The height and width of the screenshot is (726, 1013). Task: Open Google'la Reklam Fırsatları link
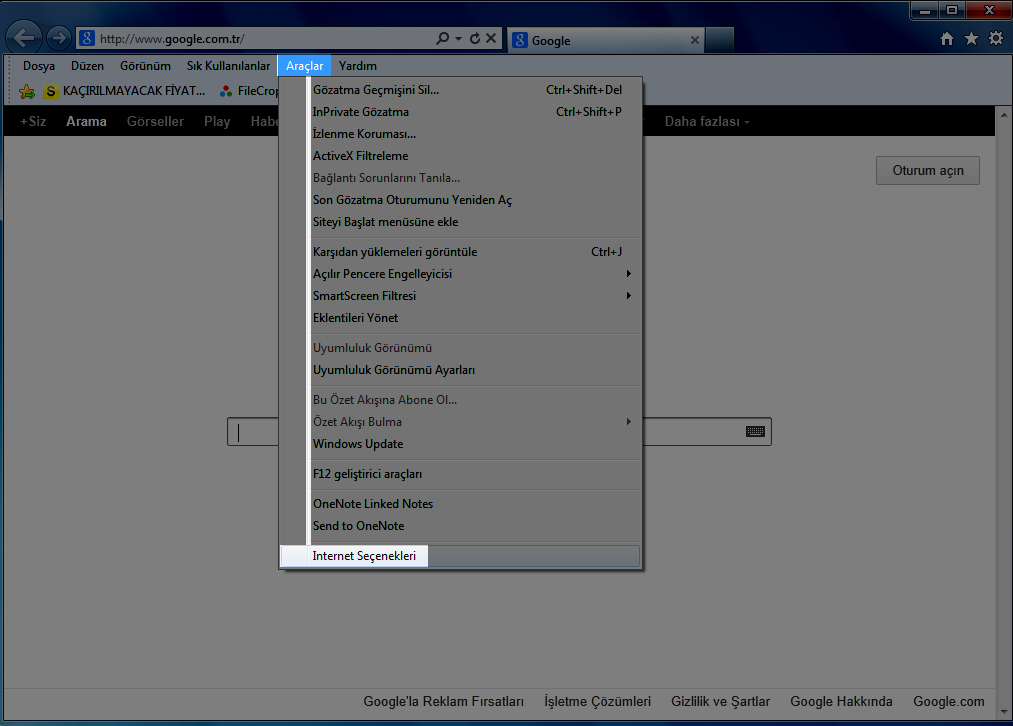[443, 701]
